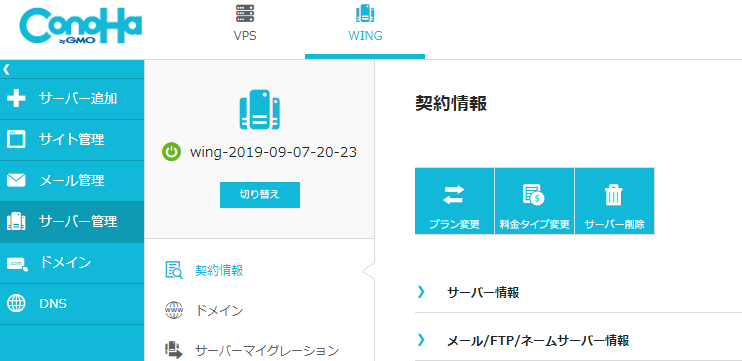Click the 契約情報 page heading
Viewport: 742px width, 361px height.
(x=451, y=103)
